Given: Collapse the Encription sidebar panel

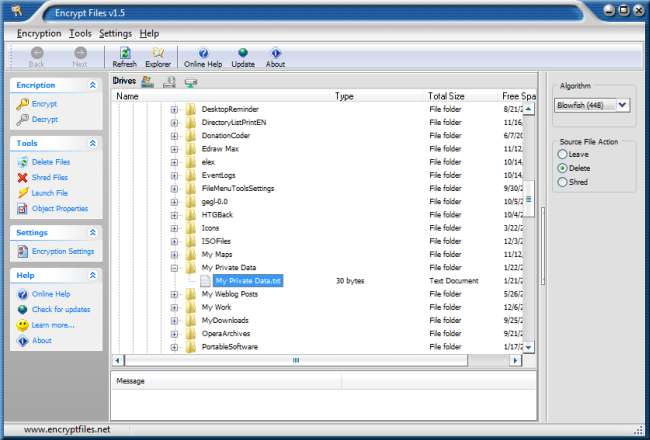Looking at the screenshot, I should pos(92,85).
